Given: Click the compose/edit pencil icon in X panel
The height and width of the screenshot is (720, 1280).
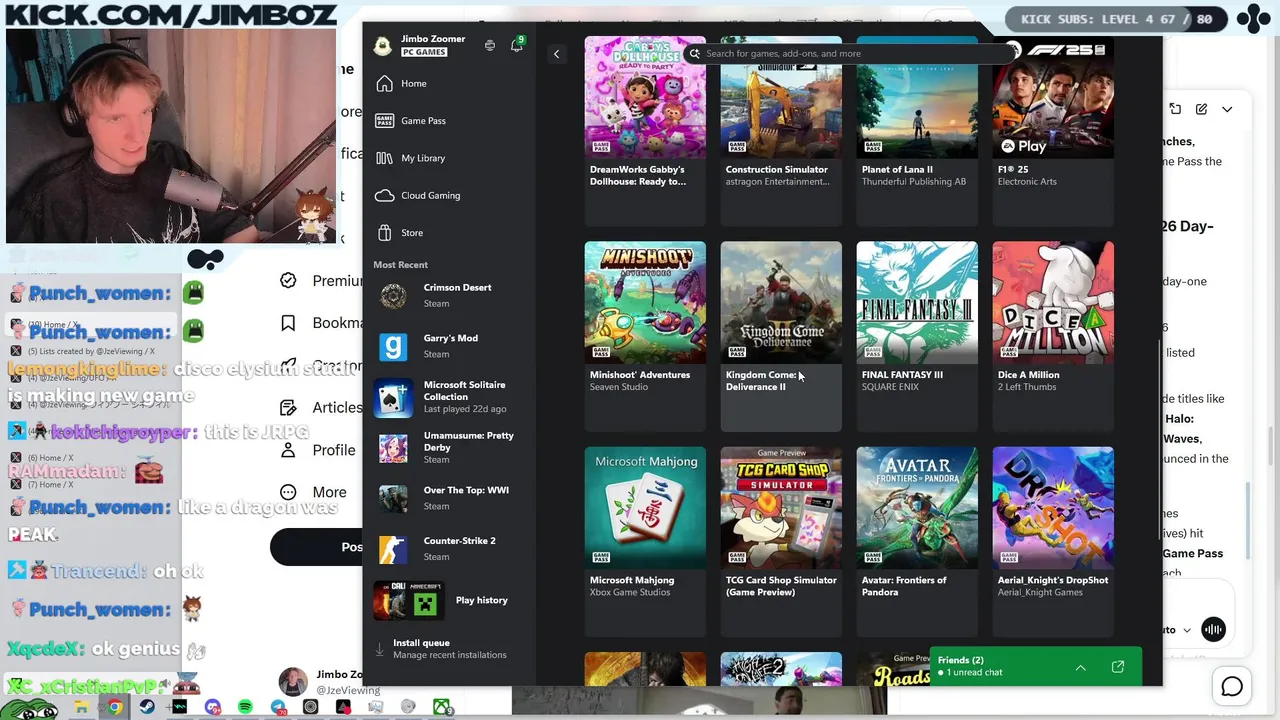Looking at the screenshot, I should [x=1201, y=109].
